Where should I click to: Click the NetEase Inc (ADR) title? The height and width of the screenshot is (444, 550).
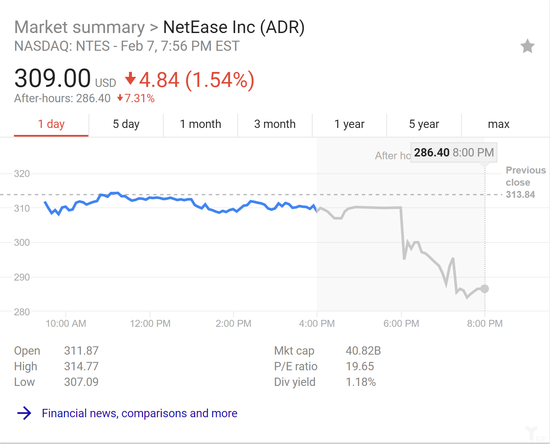(234, 27)
